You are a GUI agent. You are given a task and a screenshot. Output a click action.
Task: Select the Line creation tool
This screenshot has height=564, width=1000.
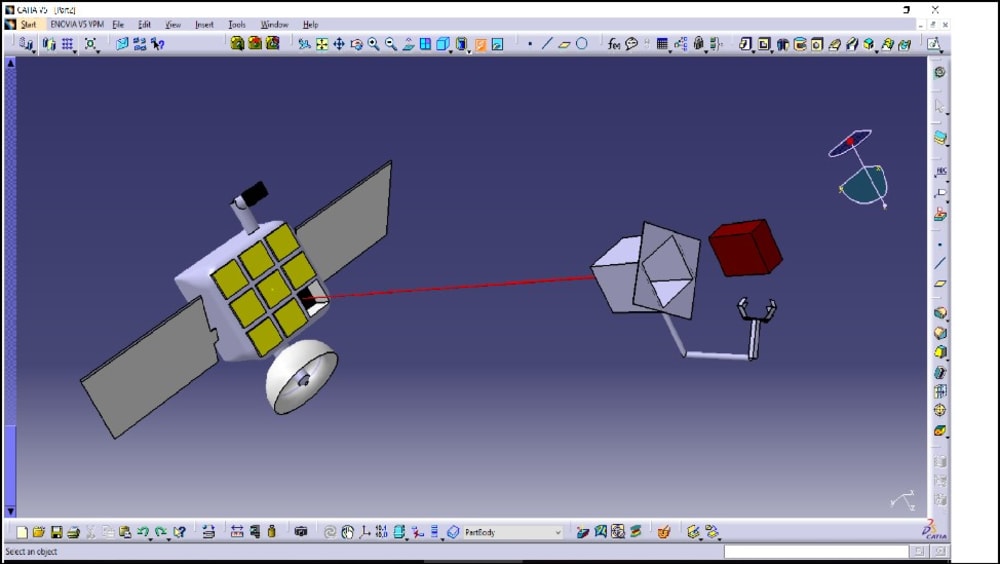547,43
